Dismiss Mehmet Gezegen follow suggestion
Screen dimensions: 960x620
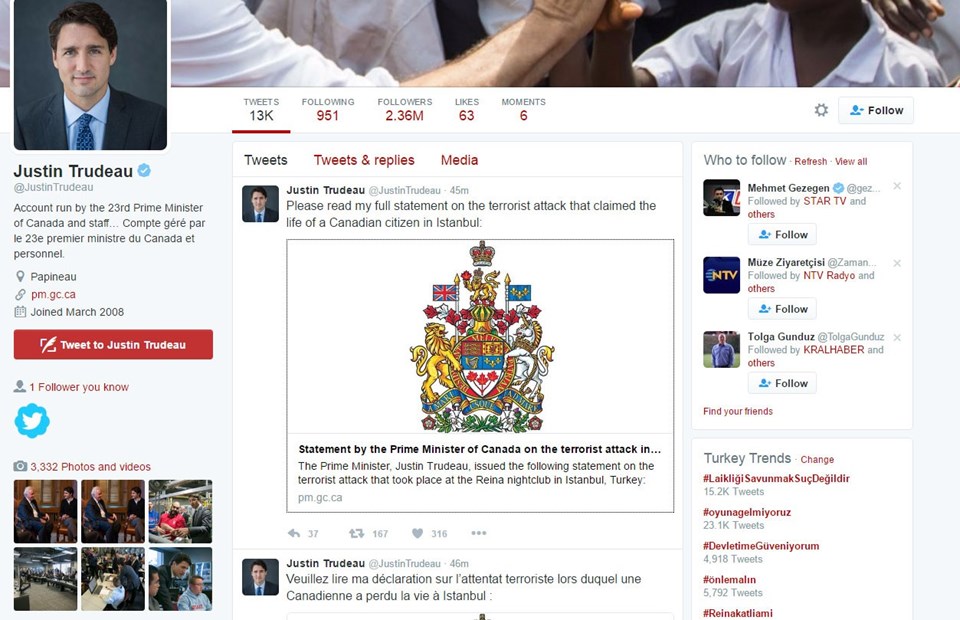897,186
